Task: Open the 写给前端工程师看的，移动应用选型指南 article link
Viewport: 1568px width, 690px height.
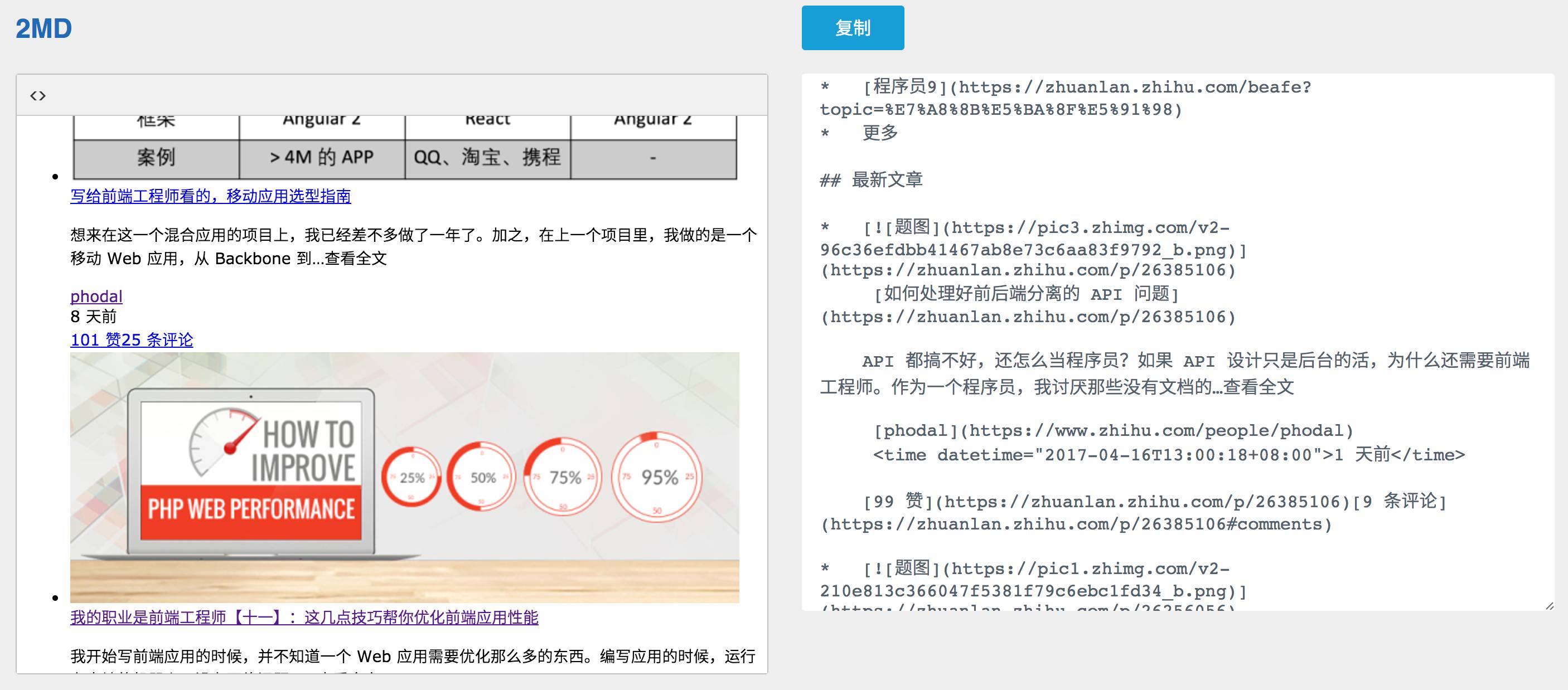Action: [x=211, y=196]
